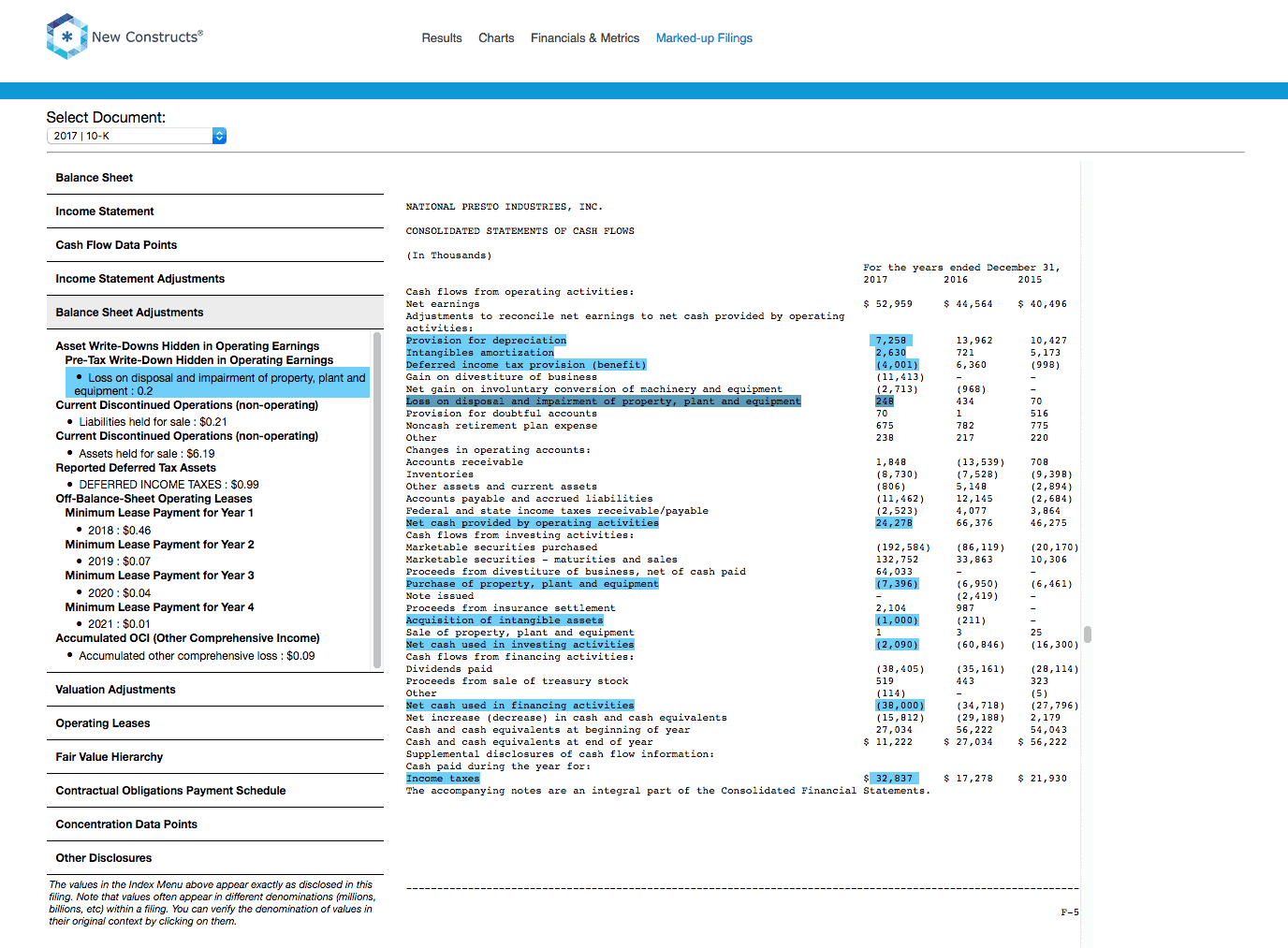Expand Cash Flow Data Points section
This screenshot has width=1288, height=948.
pyautogui.click(x=215, y=245)
